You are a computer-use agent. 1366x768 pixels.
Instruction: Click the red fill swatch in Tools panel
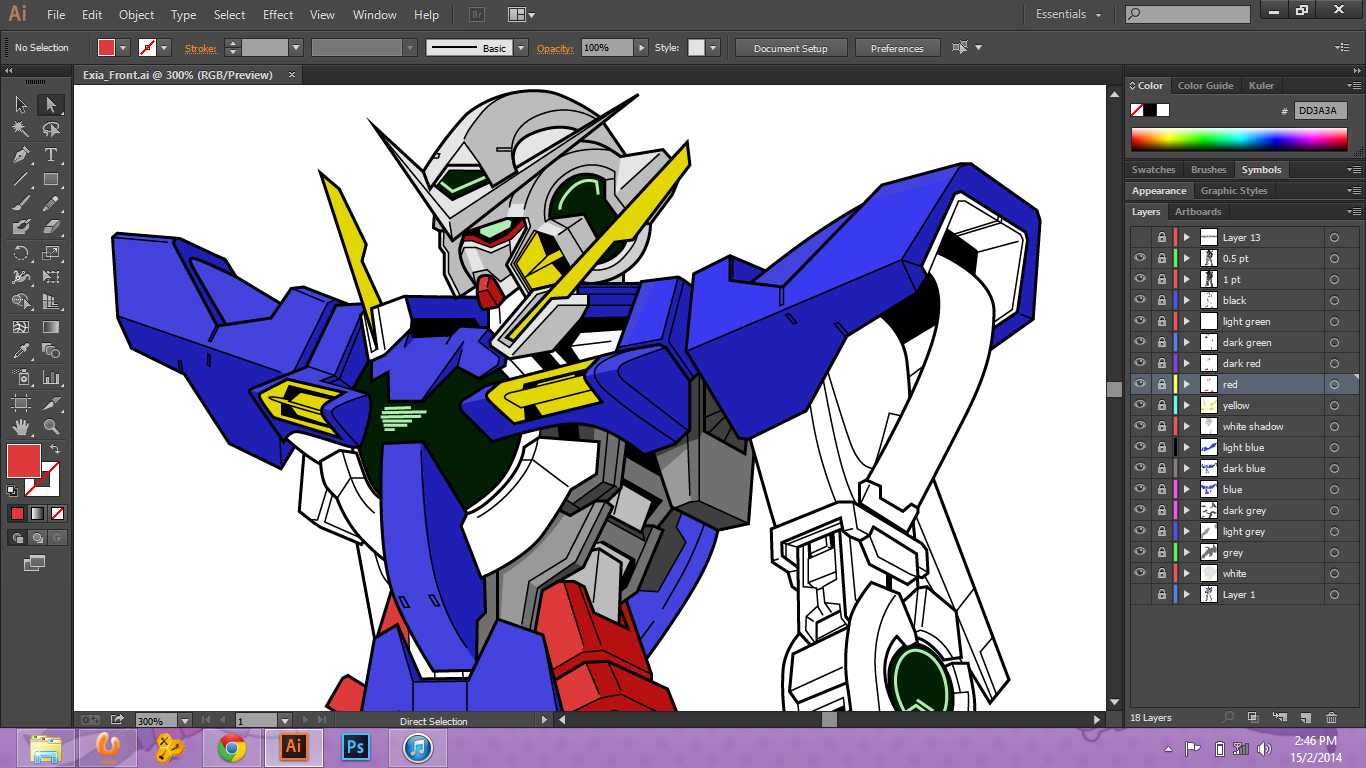(23, 461)
